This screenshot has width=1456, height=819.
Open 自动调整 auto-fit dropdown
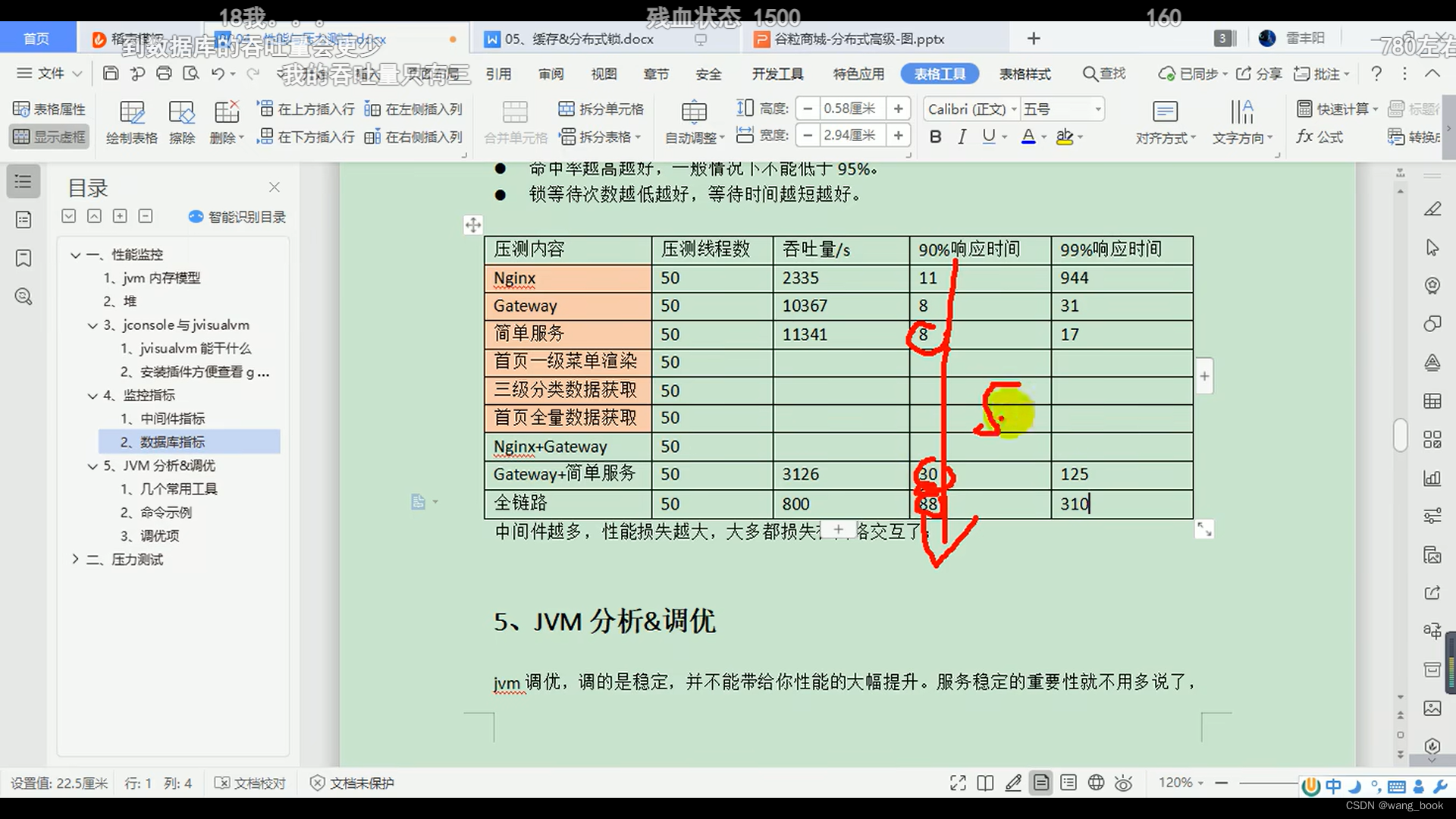(x=695, y=122)
